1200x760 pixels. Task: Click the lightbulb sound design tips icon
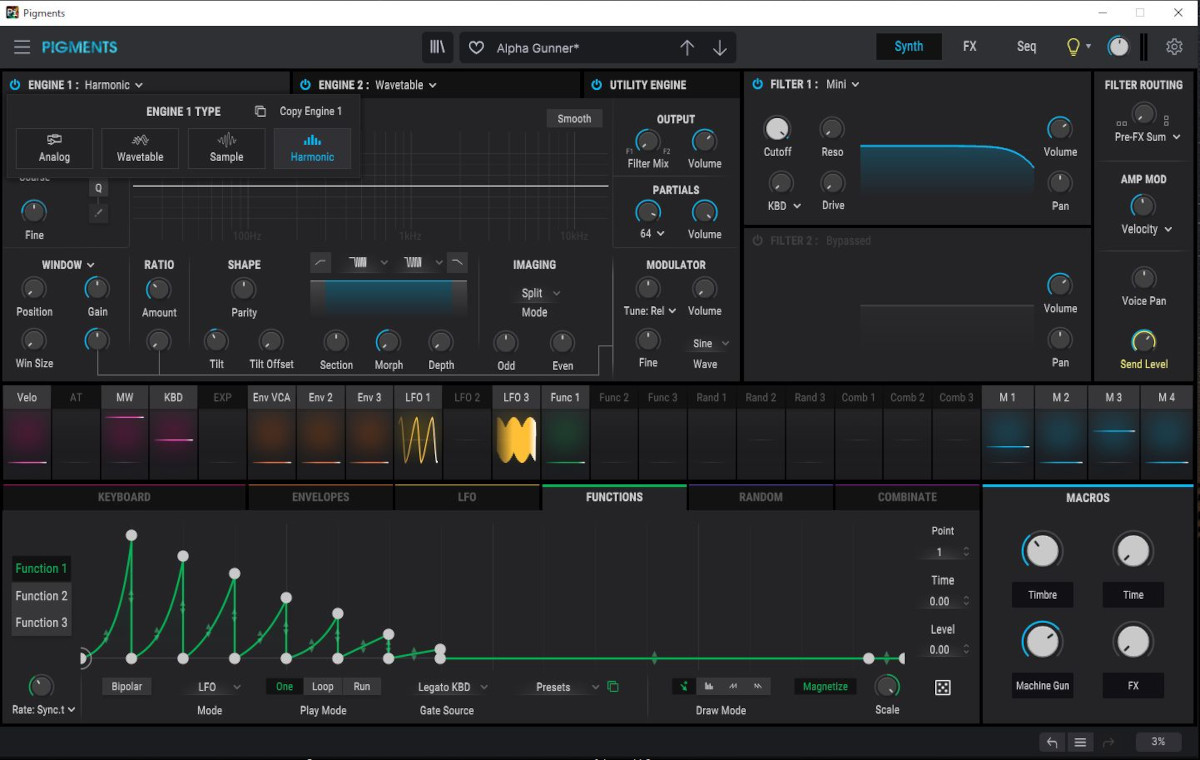coord(1074,47)
